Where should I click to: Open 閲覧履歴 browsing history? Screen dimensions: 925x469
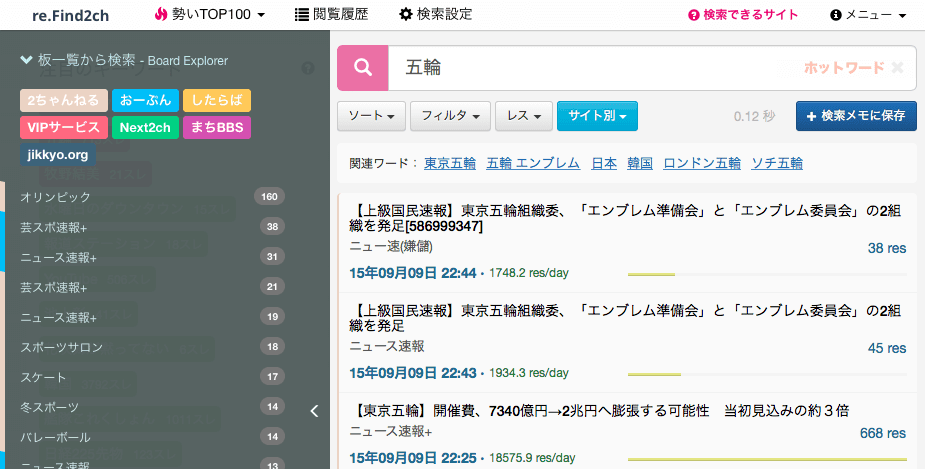(332, 15)
